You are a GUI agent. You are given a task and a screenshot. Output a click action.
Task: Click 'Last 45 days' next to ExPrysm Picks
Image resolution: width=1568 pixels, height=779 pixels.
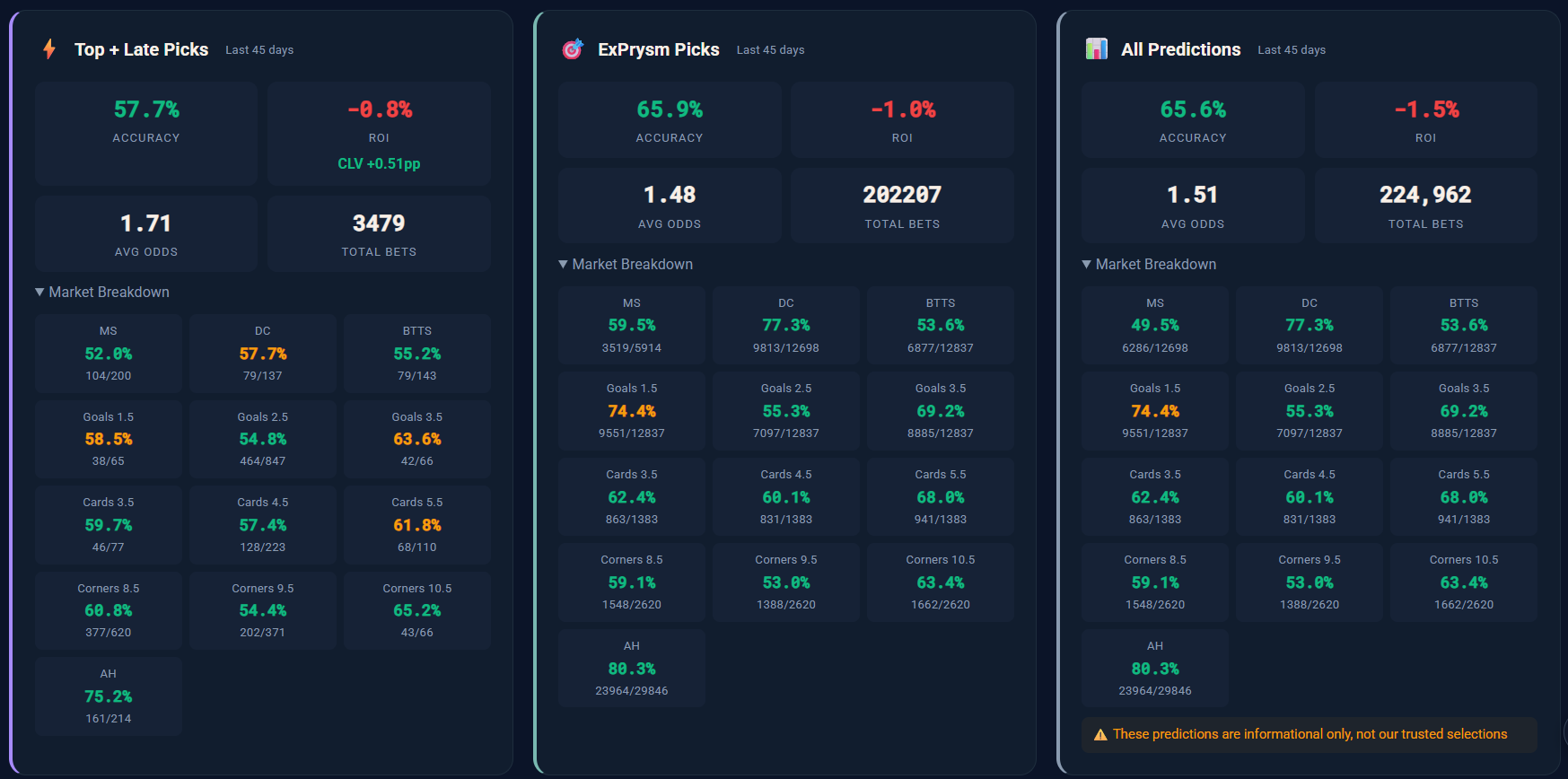click(x=770, y=50)
